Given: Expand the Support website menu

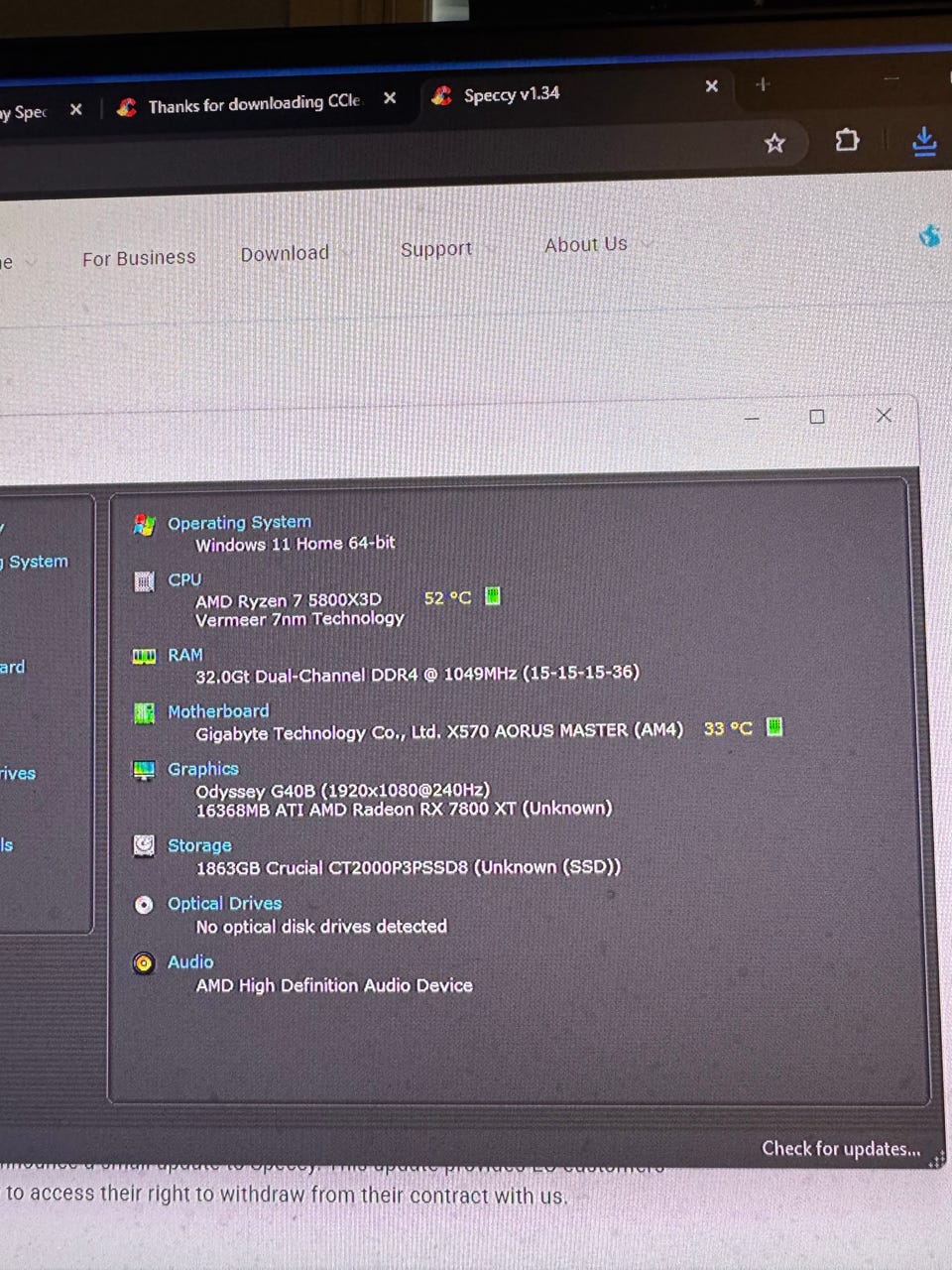Looking at the screenshot, I should coord(436,249).
